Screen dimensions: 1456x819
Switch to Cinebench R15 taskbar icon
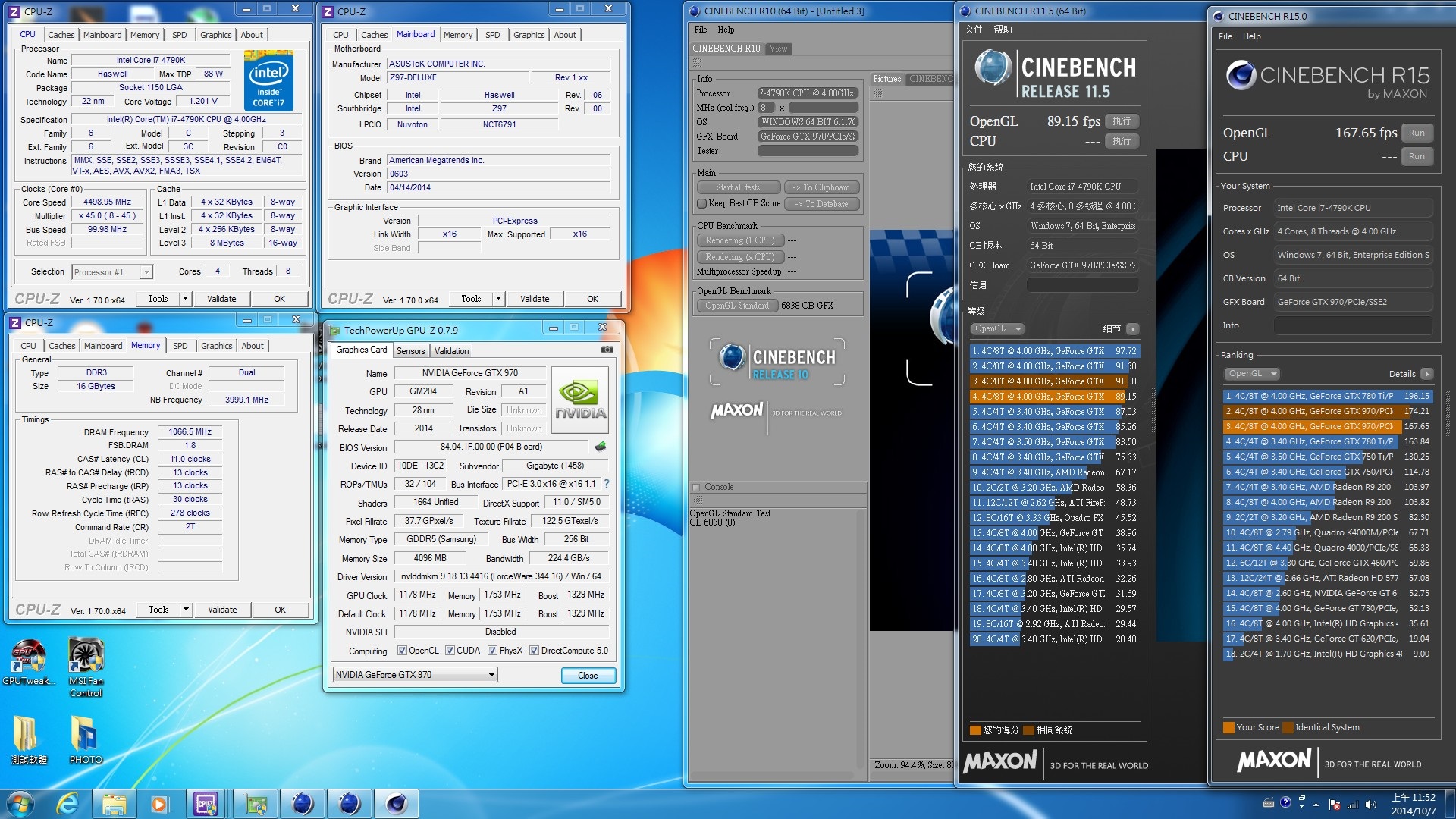[396, 803]
